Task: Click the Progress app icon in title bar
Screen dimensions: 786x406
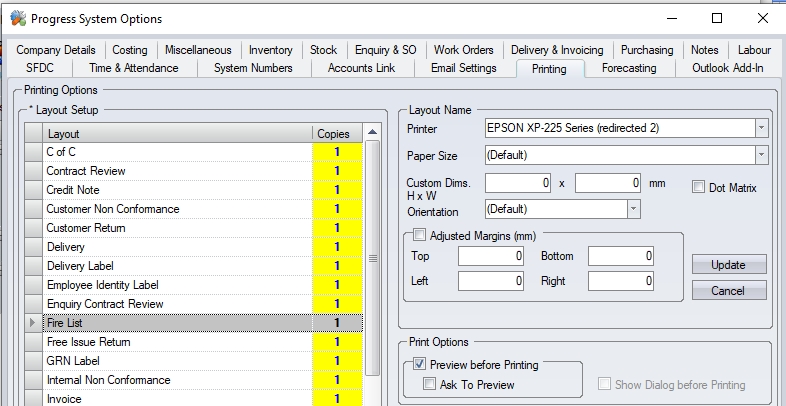Action: 17,18
